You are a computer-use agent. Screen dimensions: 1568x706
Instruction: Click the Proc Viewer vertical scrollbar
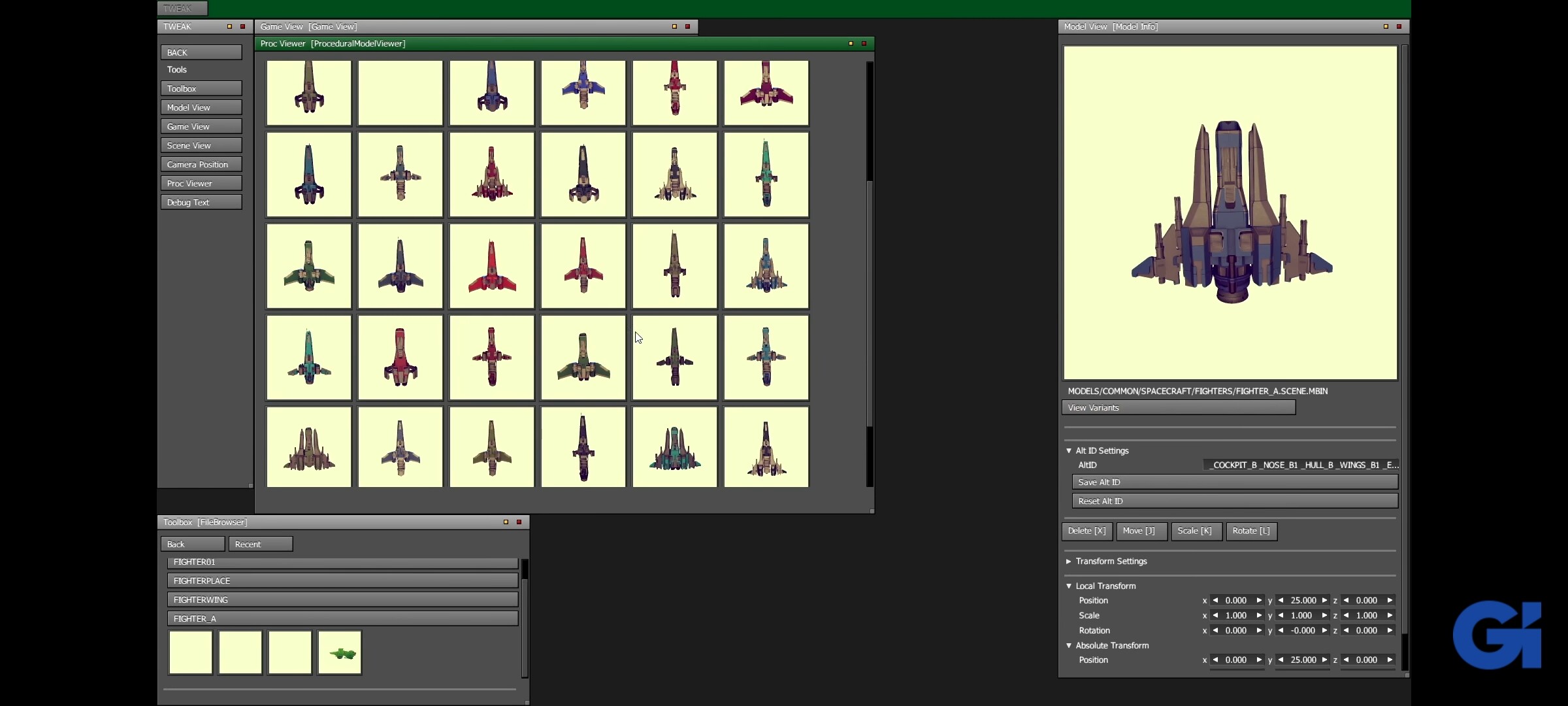pyautogui.click(x=870, y=303)
